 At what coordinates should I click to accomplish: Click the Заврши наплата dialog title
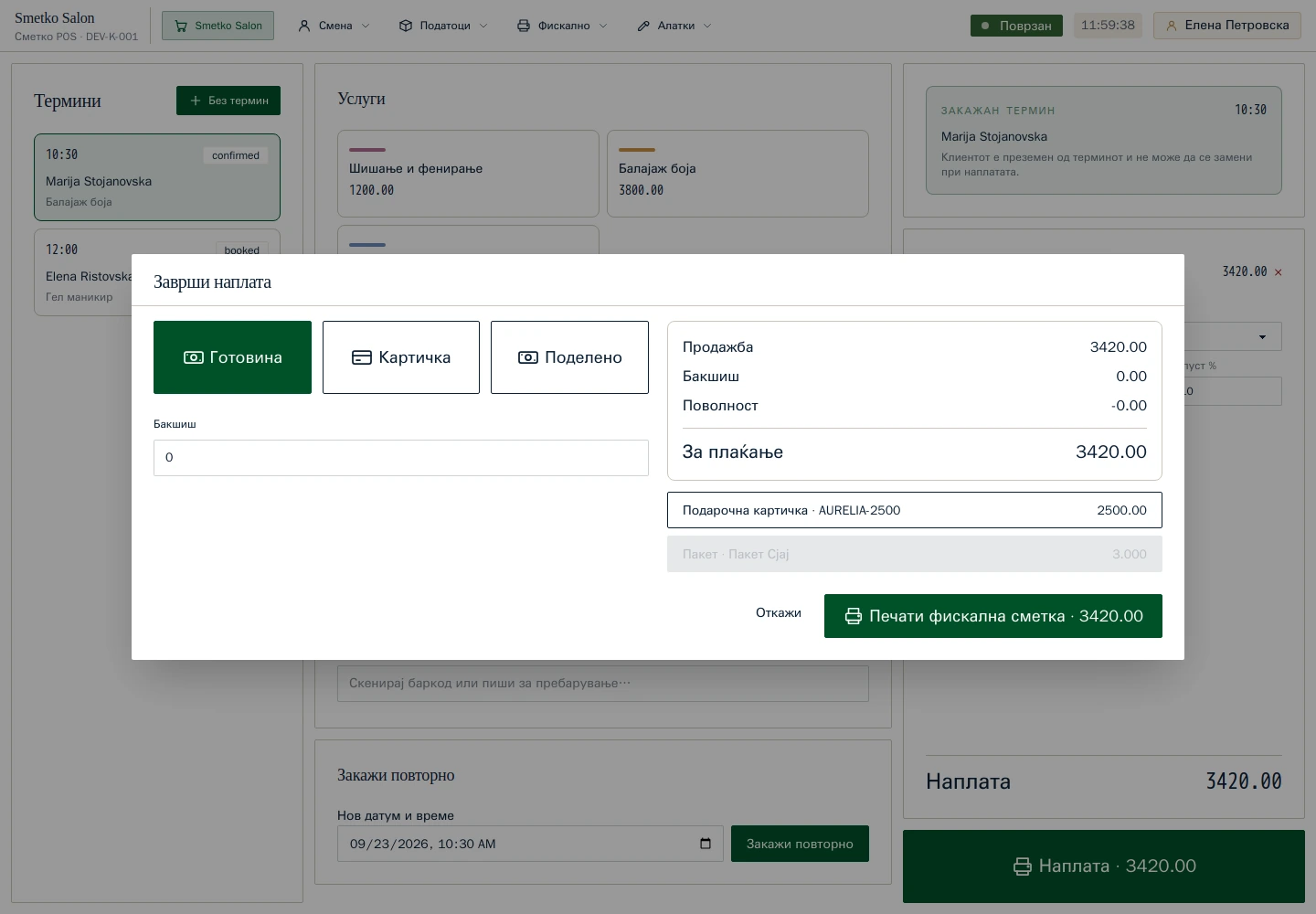click(x=212, y=282)
